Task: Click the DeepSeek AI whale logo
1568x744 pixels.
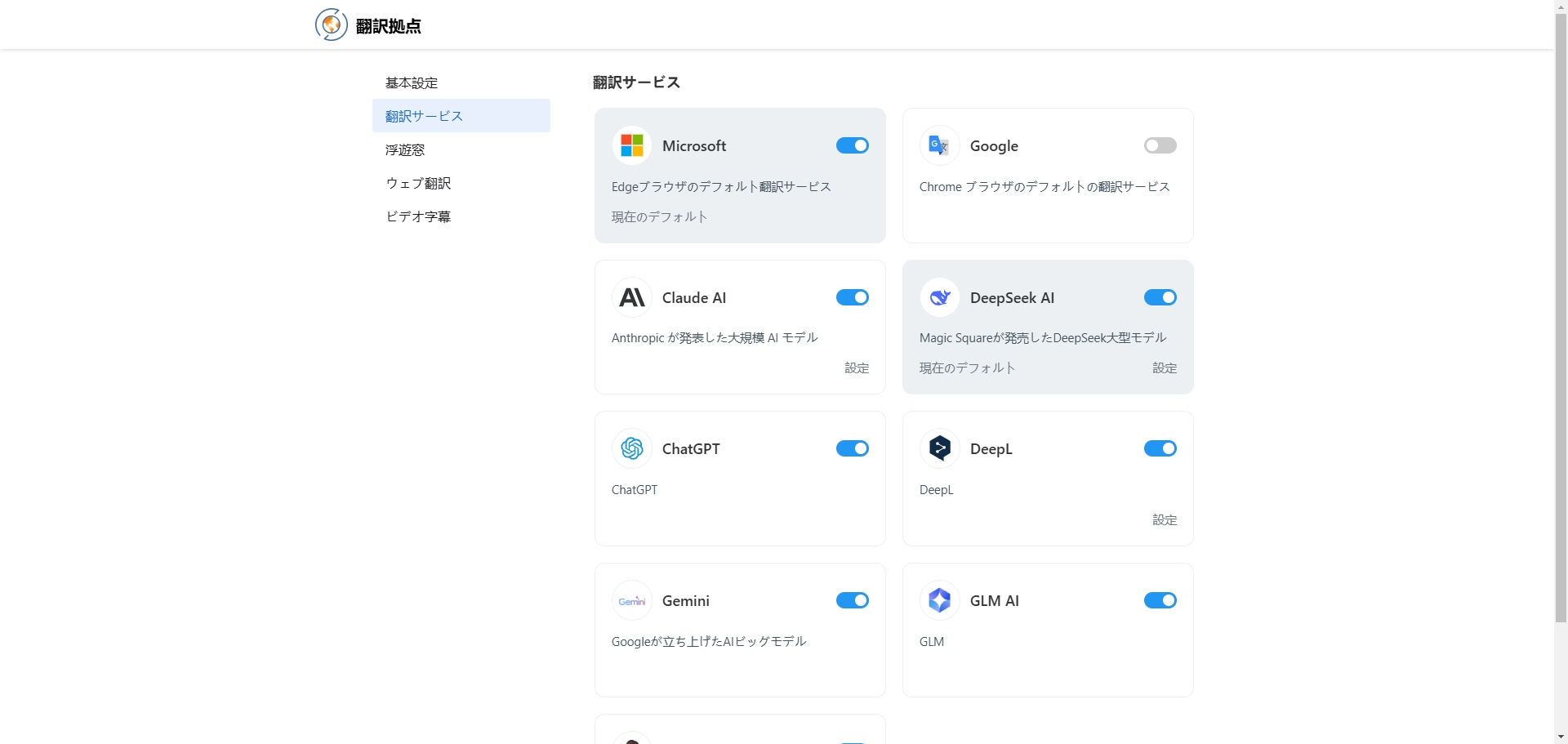Action: 940,297
